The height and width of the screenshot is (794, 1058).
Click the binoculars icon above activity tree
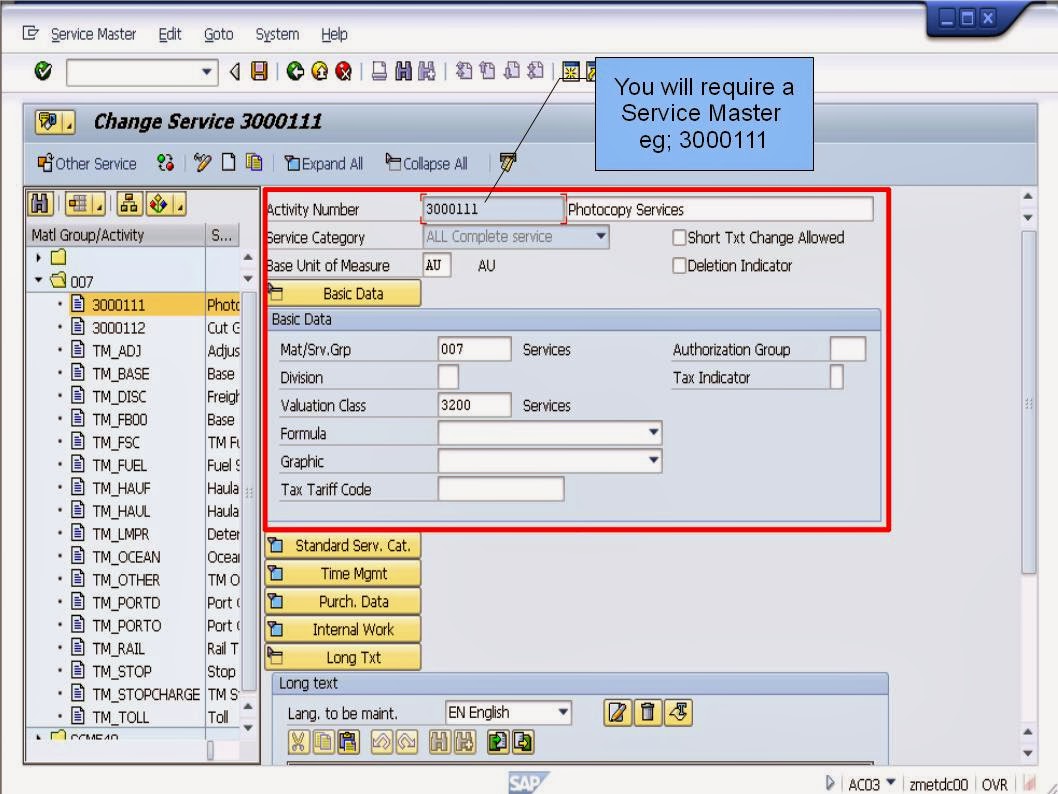pyautogui.click(x=40, y=204)
